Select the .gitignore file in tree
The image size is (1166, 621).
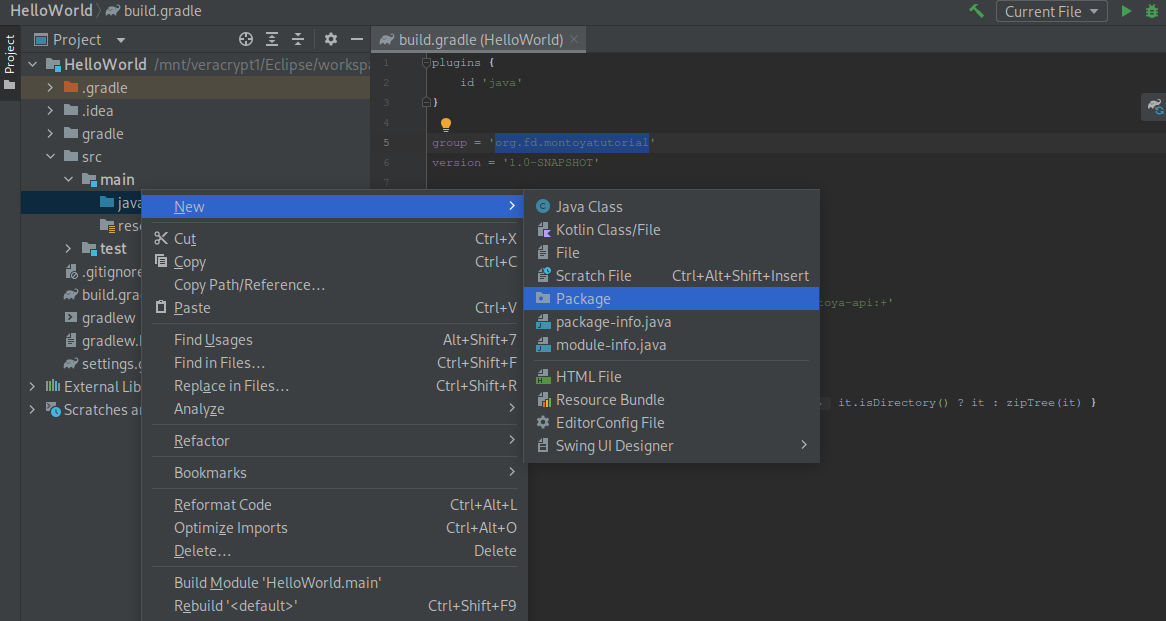pyautogui.click(x=110, y=272)
